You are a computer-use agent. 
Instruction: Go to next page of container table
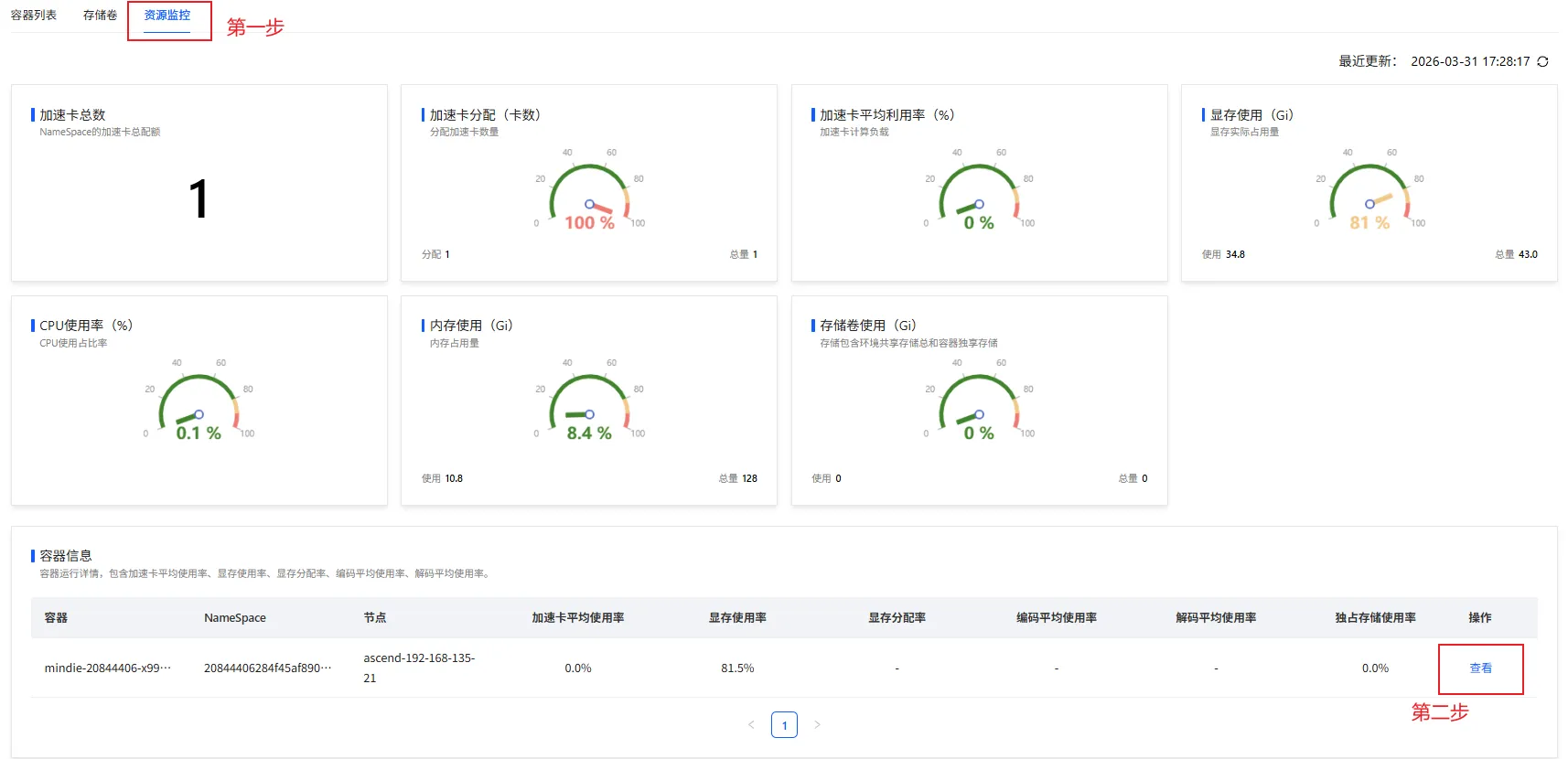pos(817,724)
